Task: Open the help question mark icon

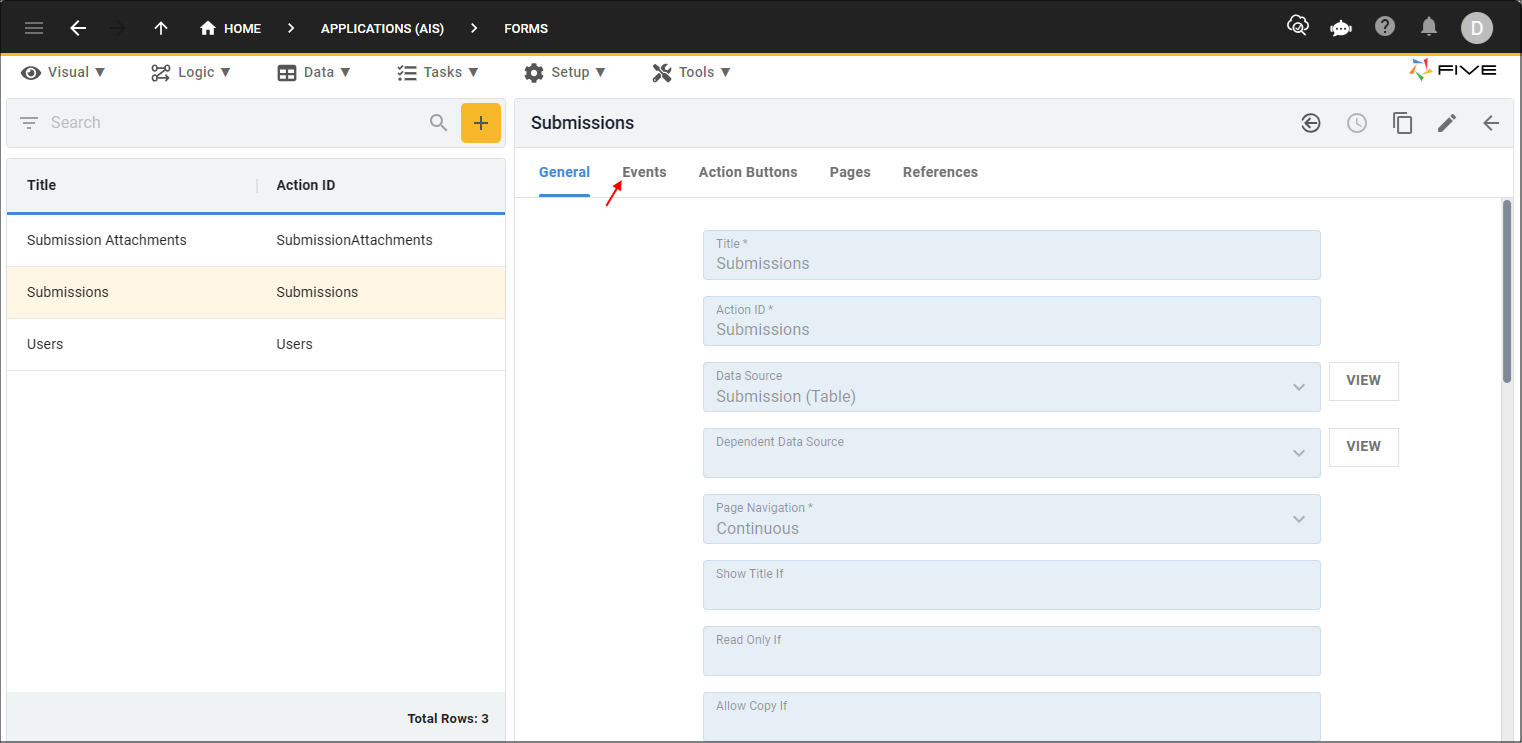Action: pyautogui.click(x=1385, y=27)
